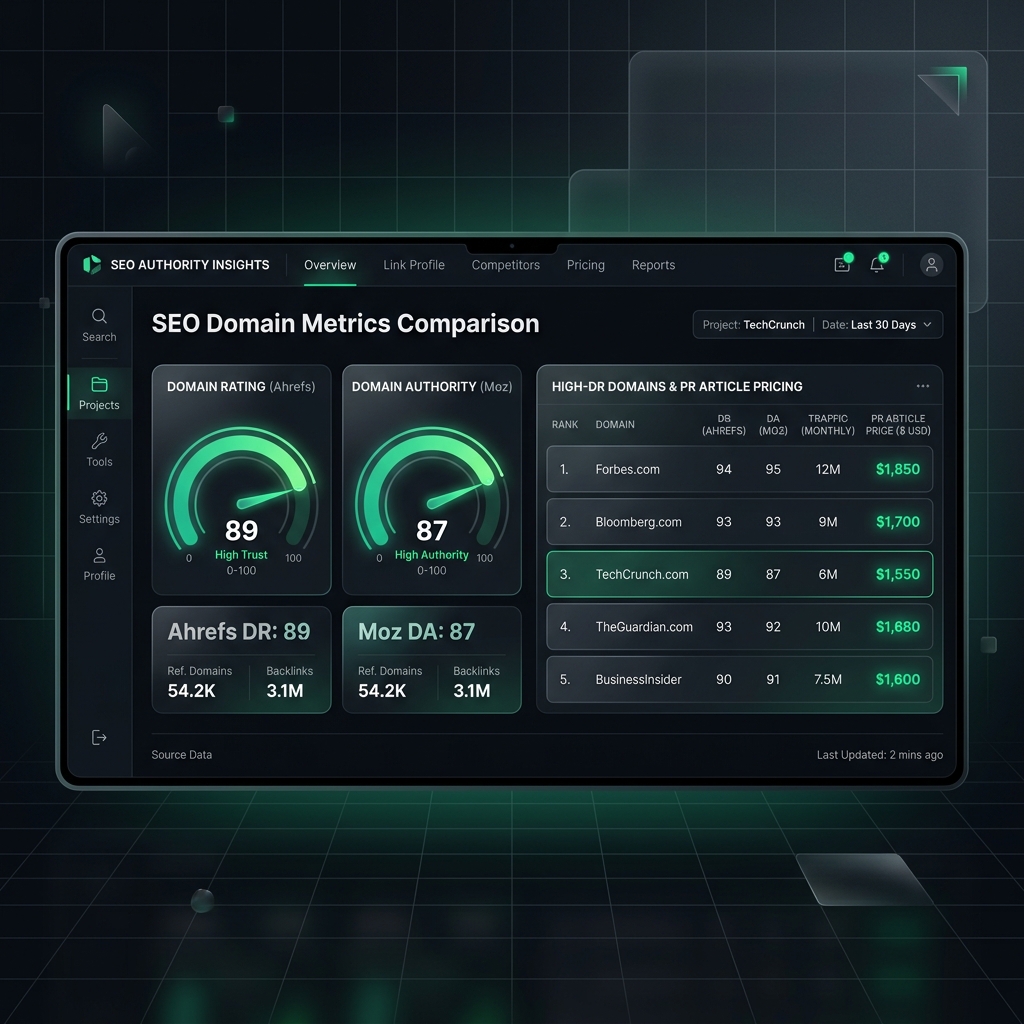Click the $1,680 price for TheGuardian.com

[x=897, y=627]
